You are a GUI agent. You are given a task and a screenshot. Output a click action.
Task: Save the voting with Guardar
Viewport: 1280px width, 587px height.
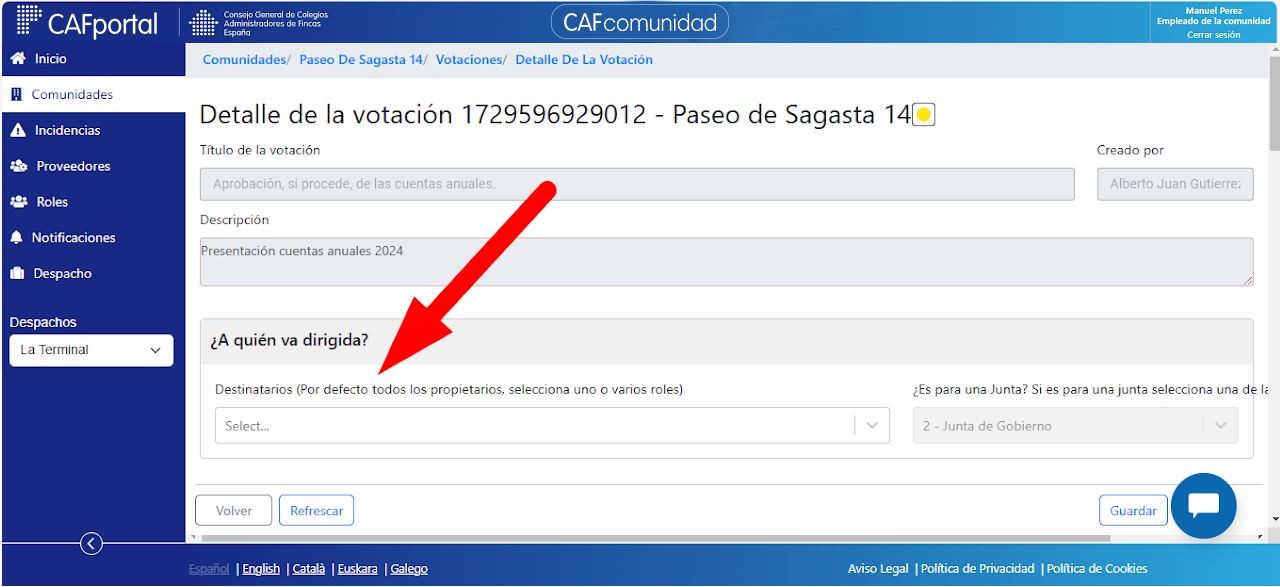pyautogui.click(x=1133, y=511)
